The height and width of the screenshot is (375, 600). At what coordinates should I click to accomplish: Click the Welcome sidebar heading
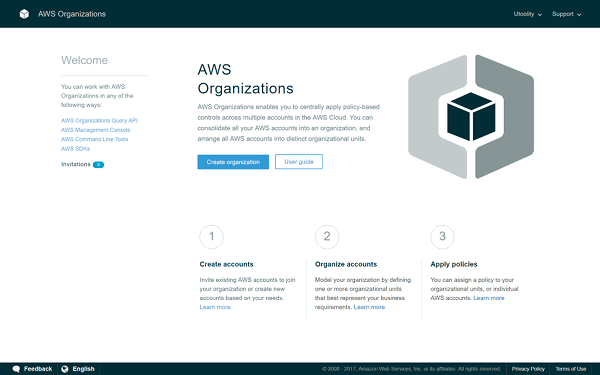pos(84,60)
